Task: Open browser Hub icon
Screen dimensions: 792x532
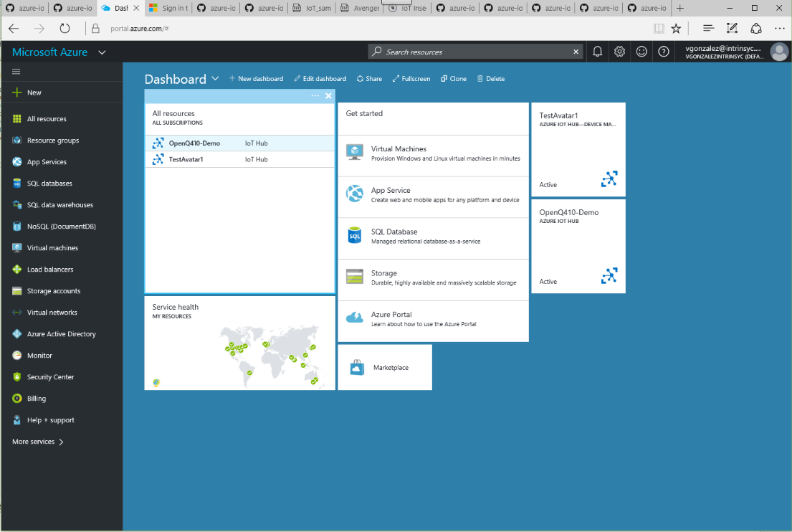Action: click(708, 28)
